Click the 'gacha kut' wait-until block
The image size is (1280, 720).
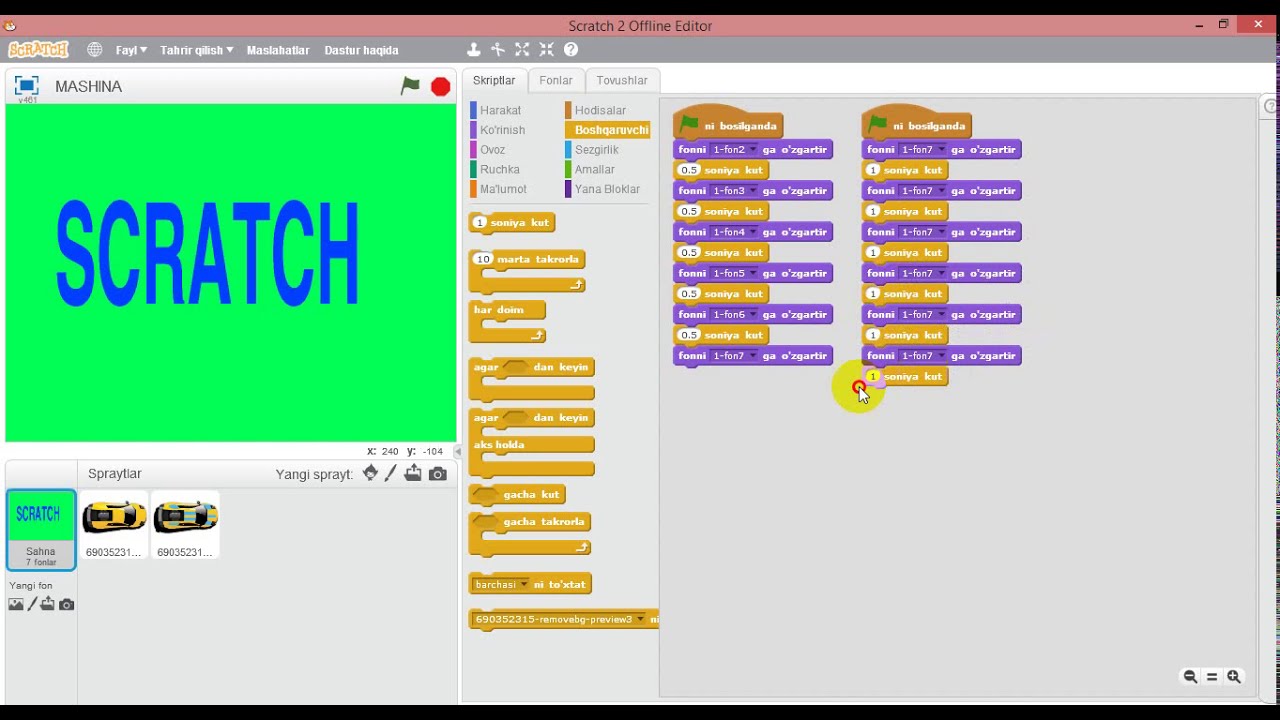(518, 495)
